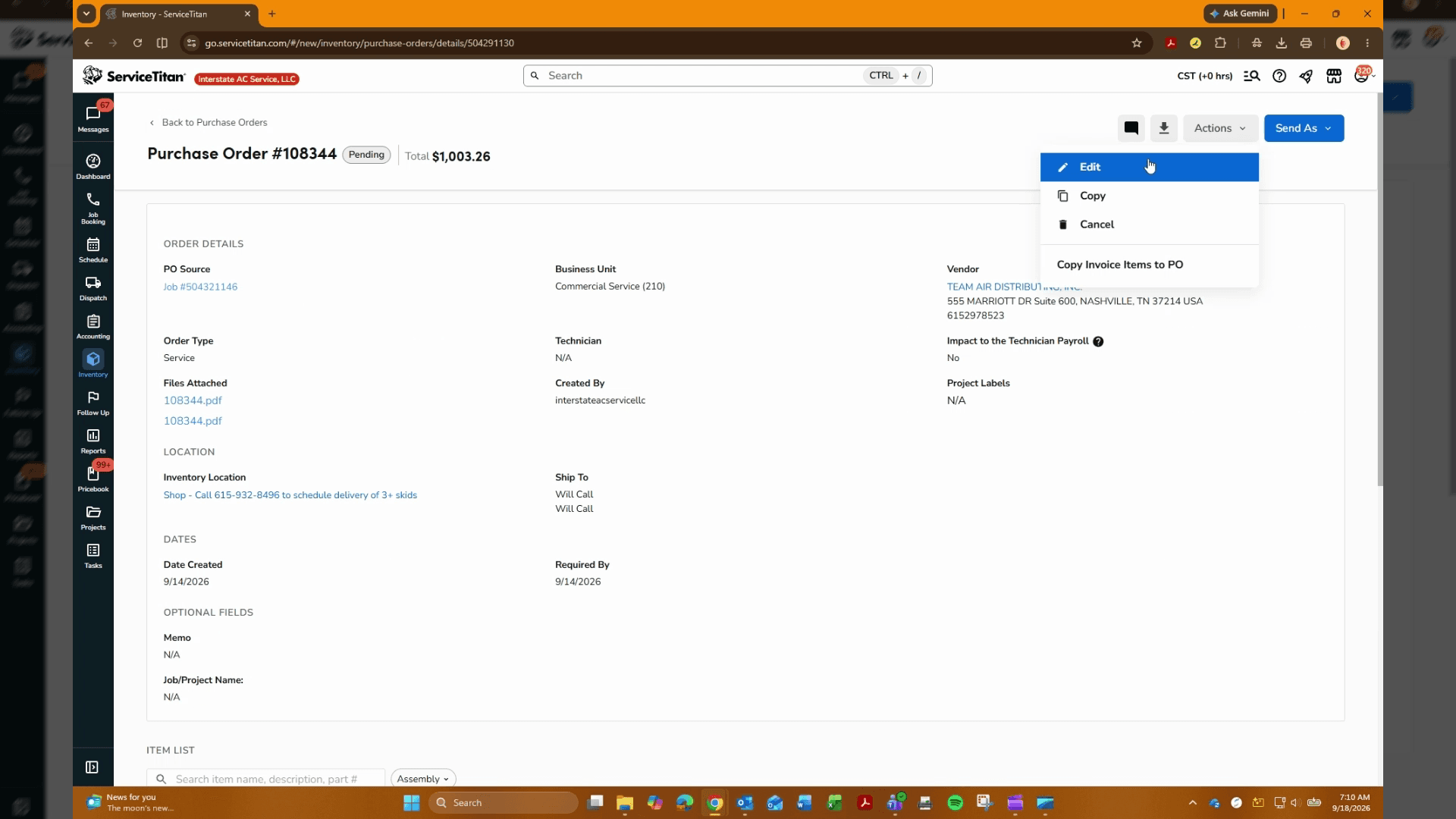Open second 108344.pdf attachment
1456x819 pixels.
coord(193,421)
